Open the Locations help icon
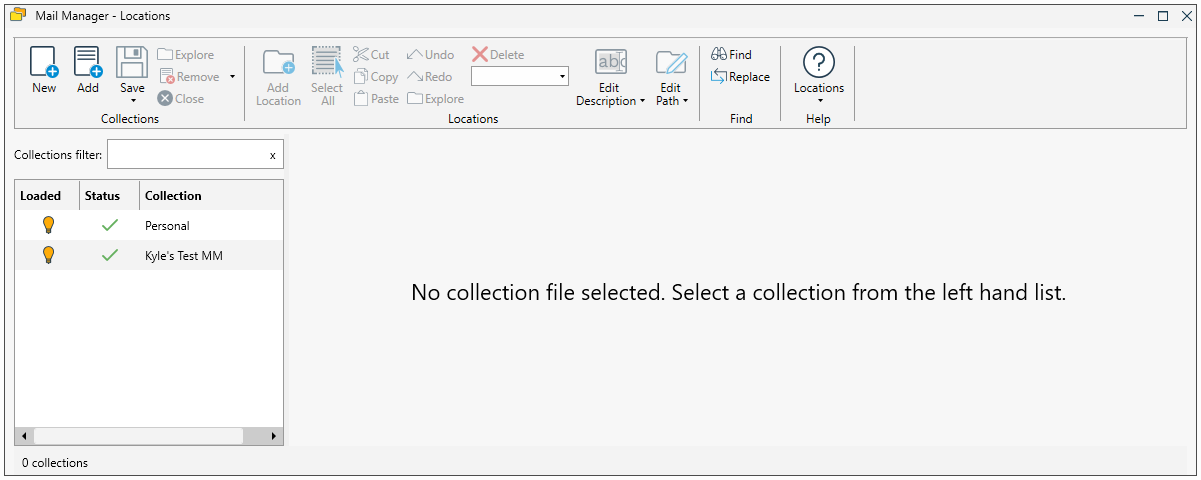1201x480 pixels. point(819,62)
